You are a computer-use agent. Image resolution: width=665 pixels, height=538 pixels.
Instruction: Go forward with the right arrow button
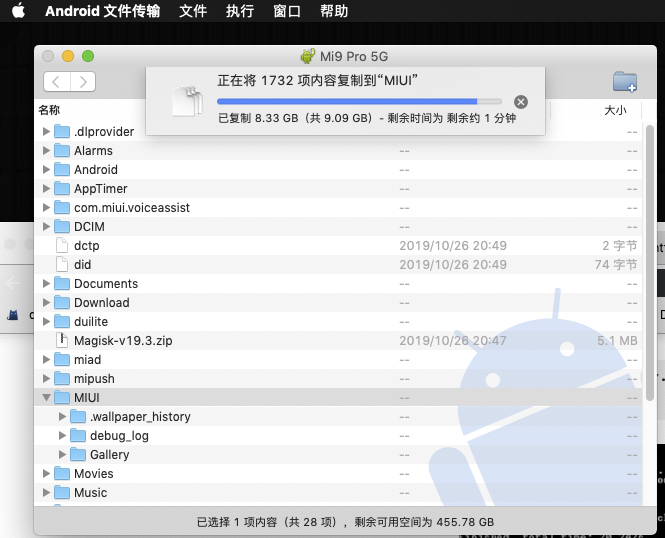(x=83, y=81)
